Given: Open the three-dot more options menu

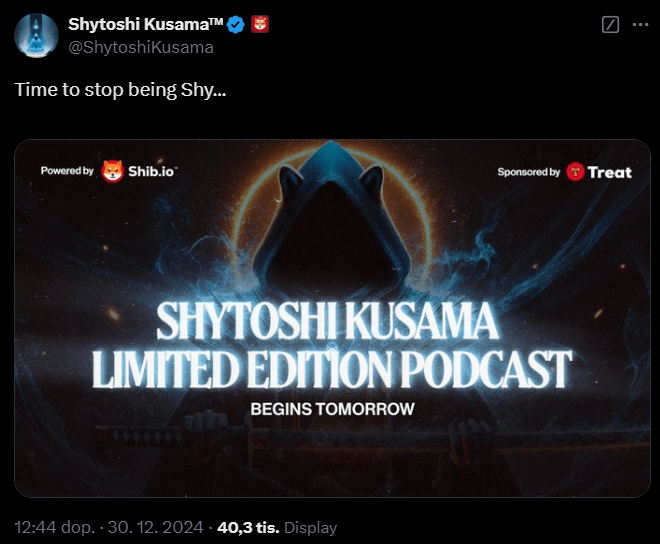Looking at the screenshot, I should point(640,24).
